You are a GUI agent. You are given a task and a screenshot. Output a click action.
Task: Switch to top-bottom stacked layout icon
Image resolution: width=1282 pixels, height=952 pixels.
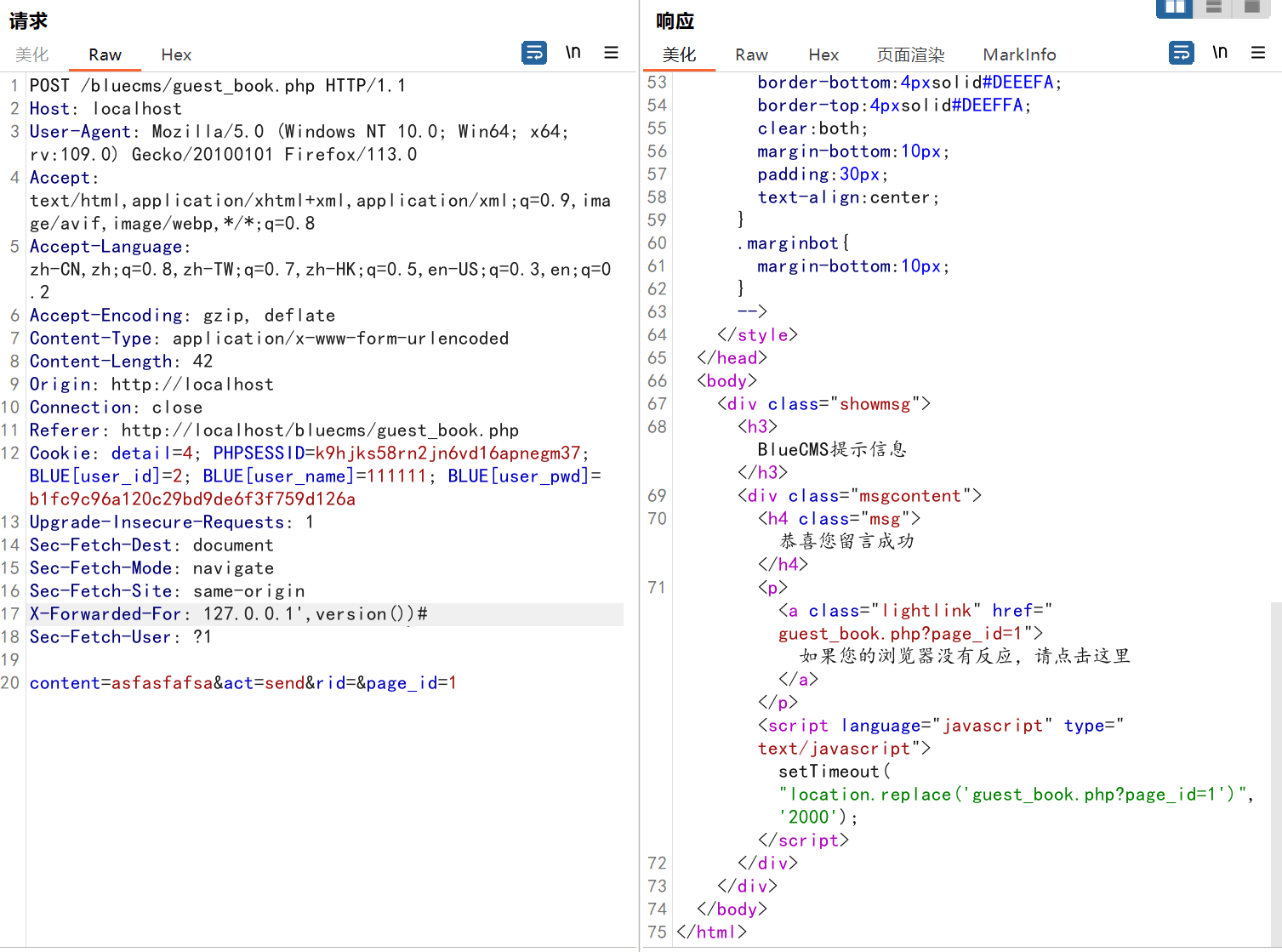click(x=1214, y=8)
